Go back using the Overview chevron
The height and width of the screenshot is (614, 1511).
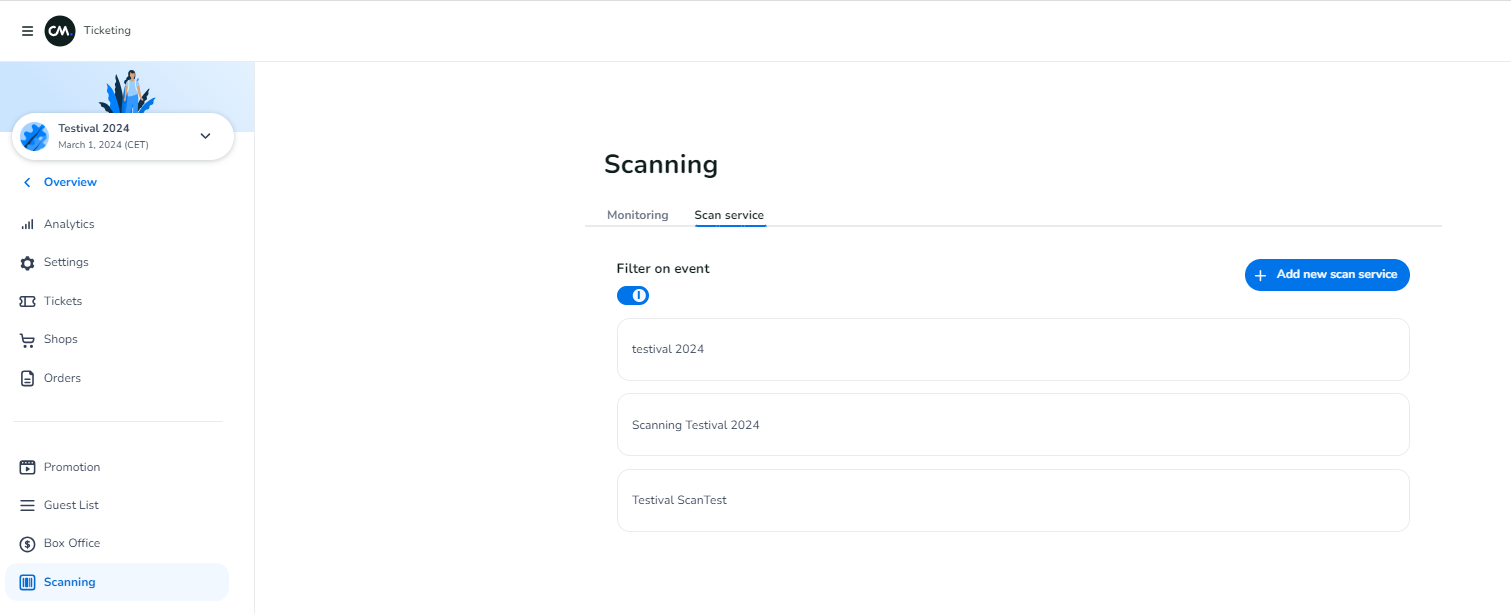tap(27, 182)
